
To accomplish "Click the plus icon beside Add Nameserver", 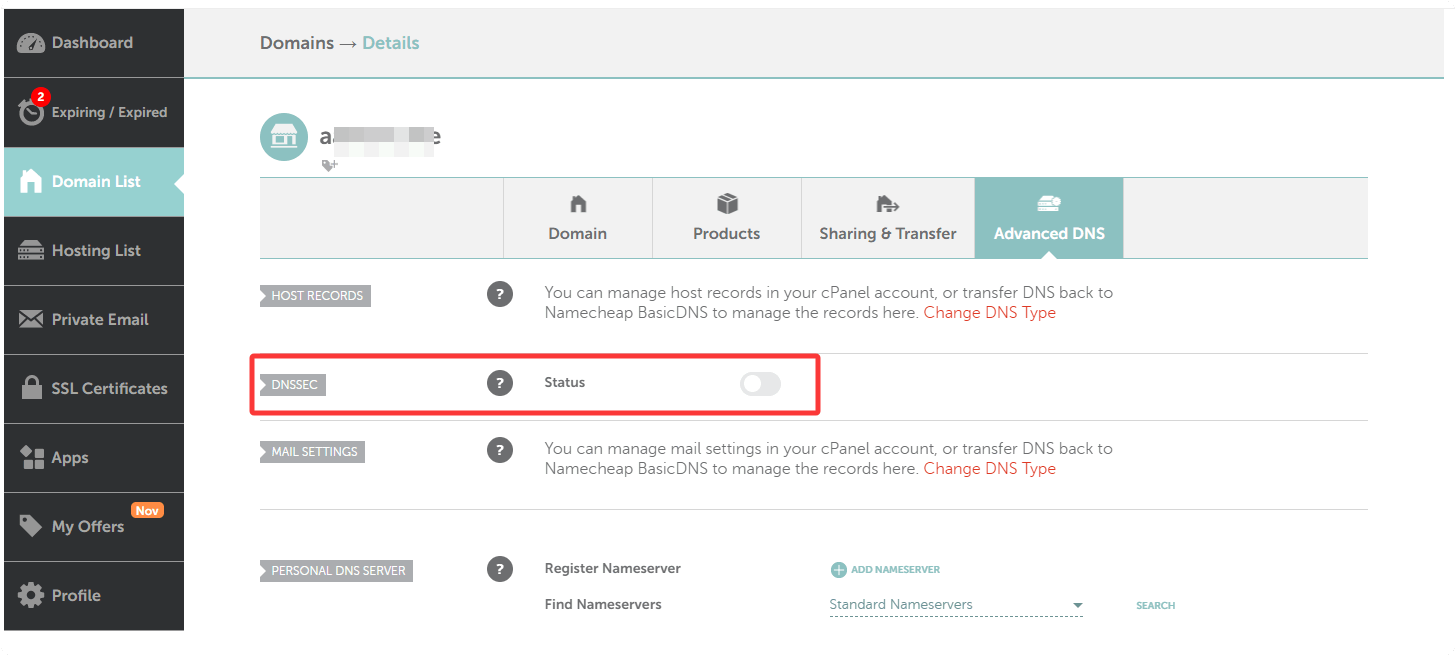I will 838,570.
